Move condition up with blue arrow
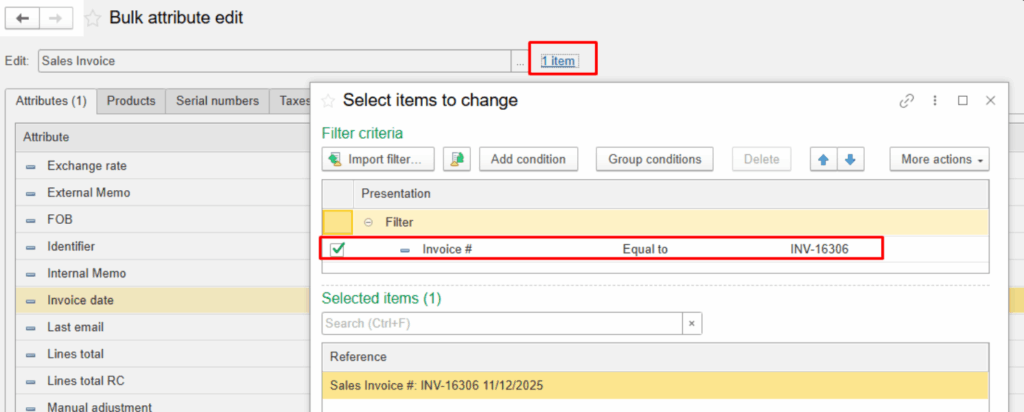Screen dimensions: 1024x412 click(x=823, y=159)
